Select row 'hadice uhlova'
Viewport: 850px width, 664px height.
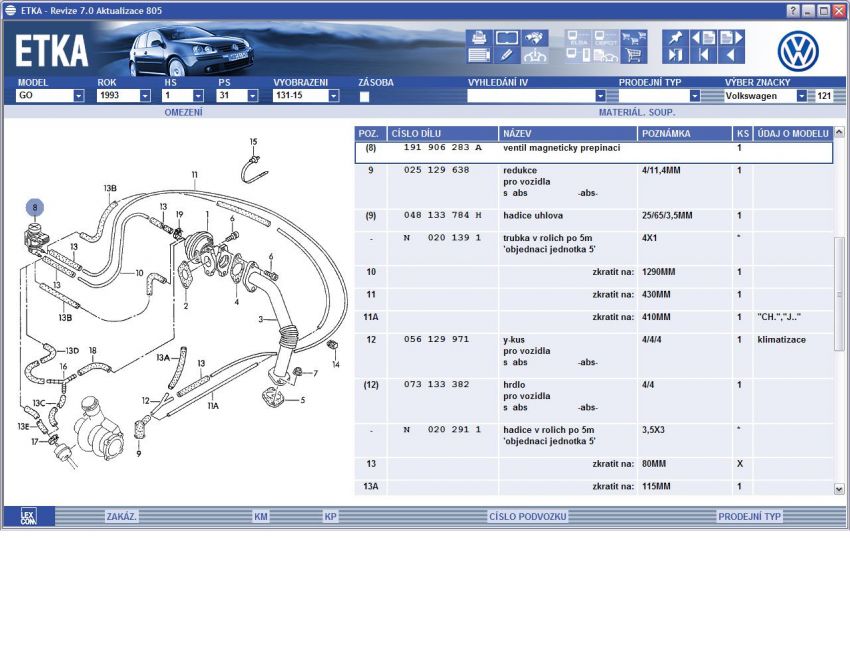[x=594, y=220]
